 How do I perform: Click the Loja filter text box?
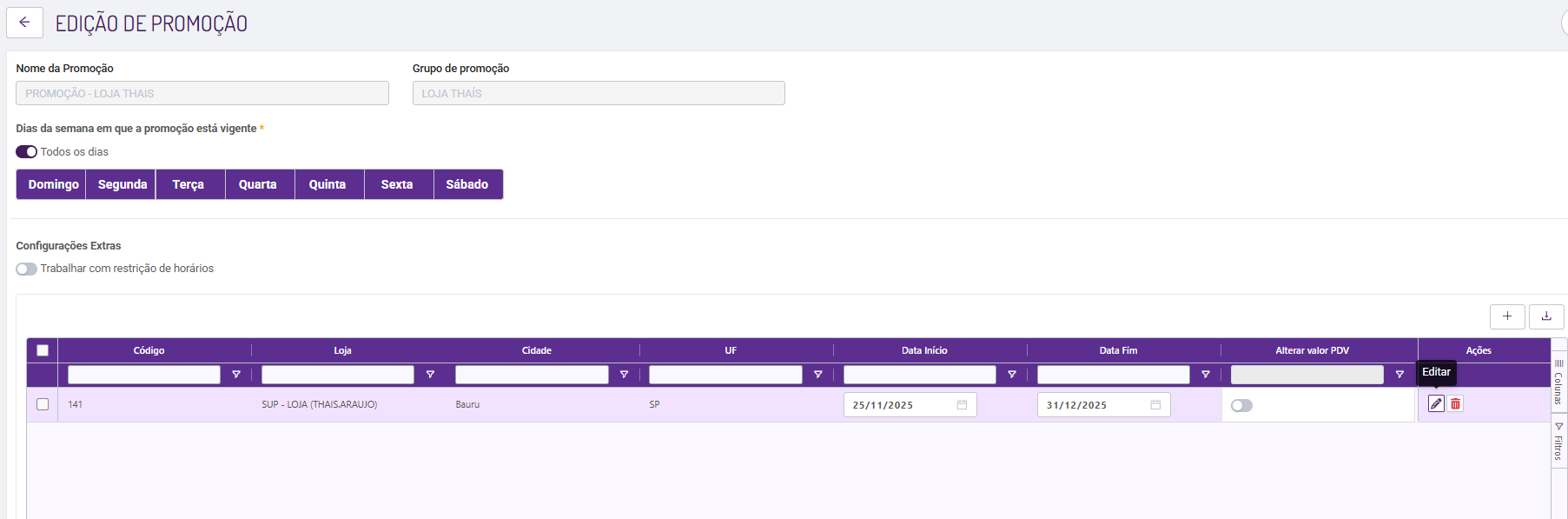click(x=338, y=375)
